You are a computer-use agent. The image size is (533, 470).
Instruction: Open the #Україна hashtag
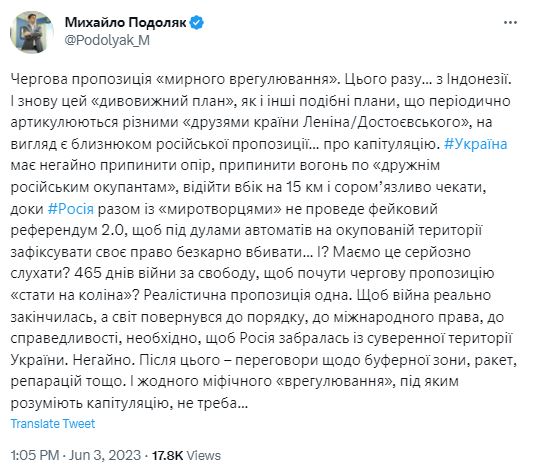pos(476,144)
